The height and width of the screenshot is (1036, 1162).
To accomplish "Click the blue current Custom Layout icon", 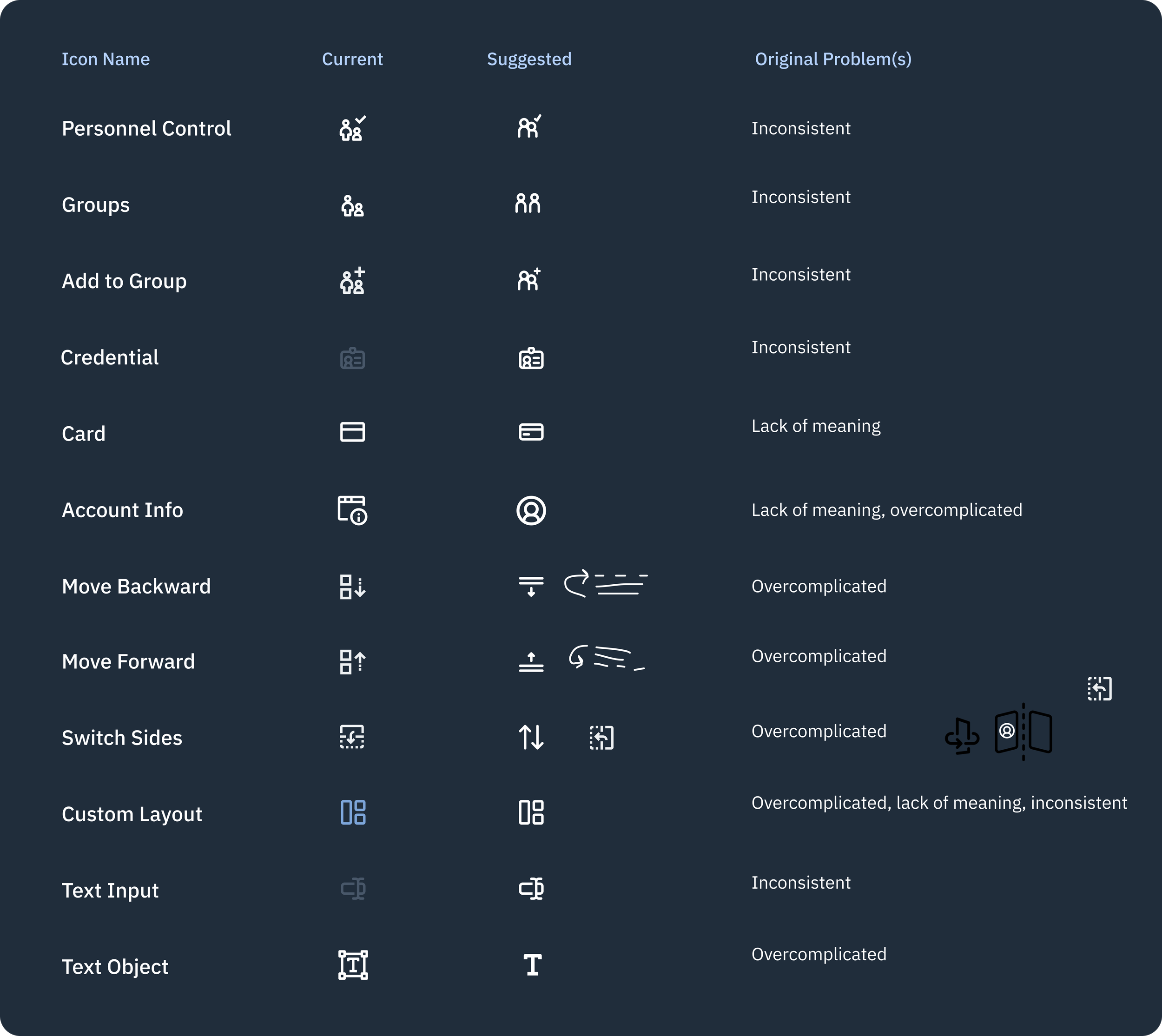I will [353, 812].
